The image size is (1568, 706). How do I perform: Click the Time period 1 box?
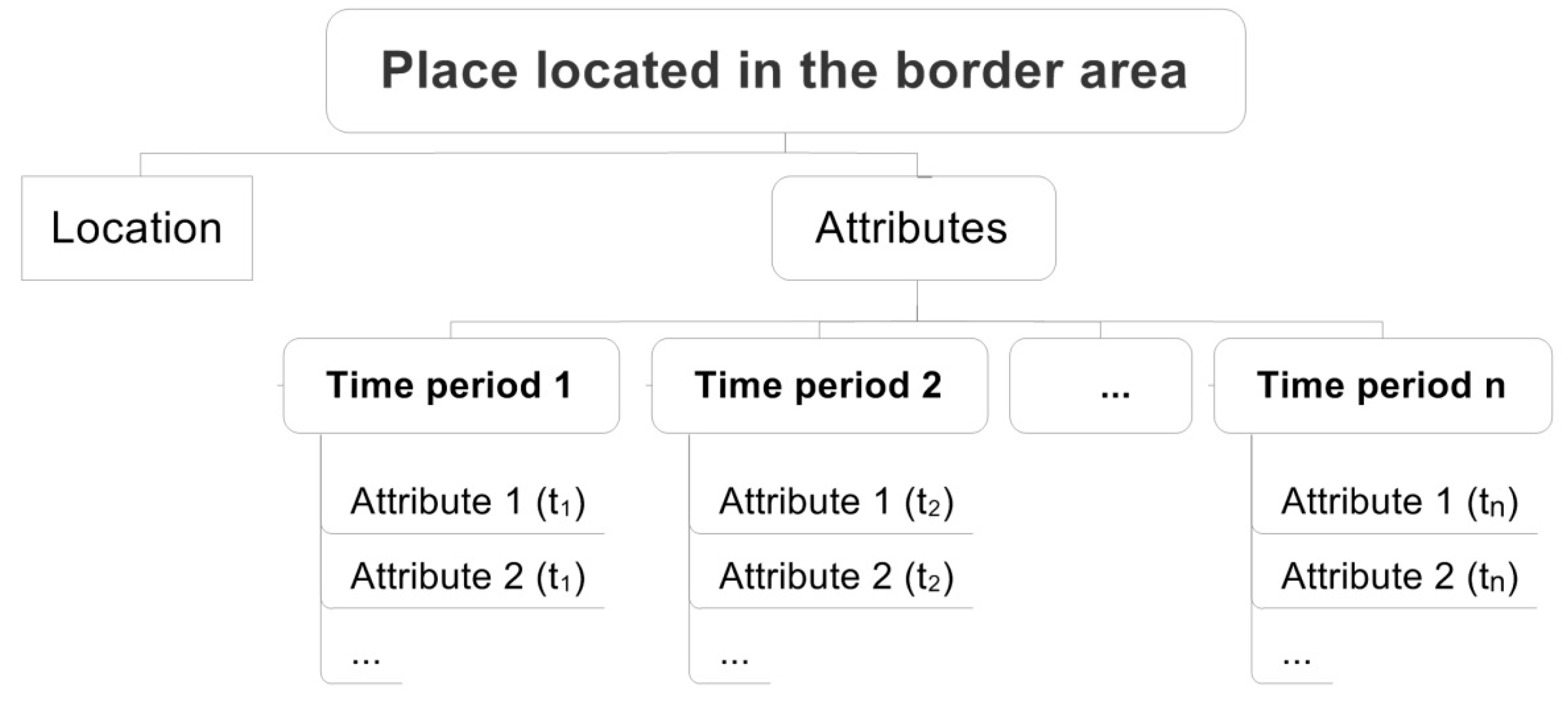[451, 385]
